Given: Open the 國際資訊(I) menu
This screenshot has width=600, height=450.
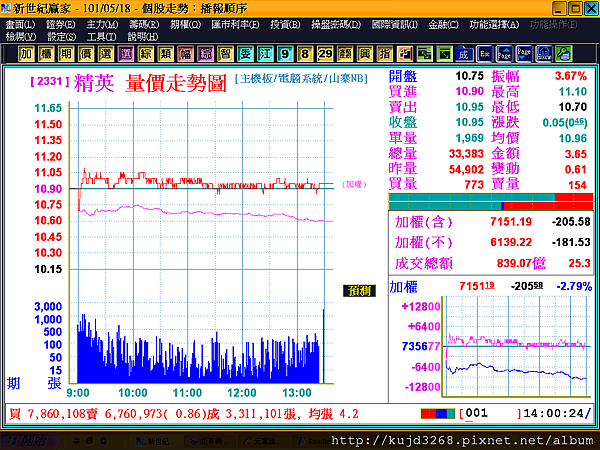Looking at the screenshot, I should [x=395, y=25].
